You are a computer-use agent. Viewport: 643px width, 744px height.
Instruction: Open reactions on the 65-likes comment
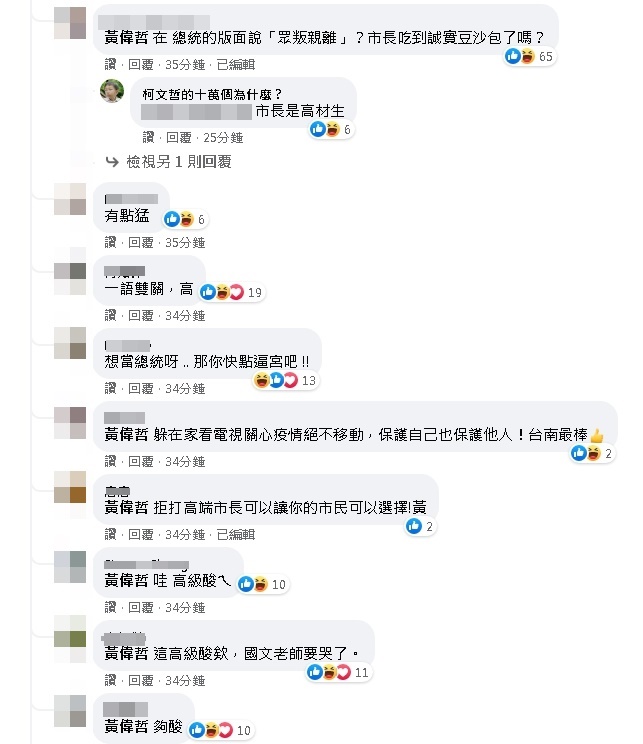pyautogui.click(x=529, y=56)
